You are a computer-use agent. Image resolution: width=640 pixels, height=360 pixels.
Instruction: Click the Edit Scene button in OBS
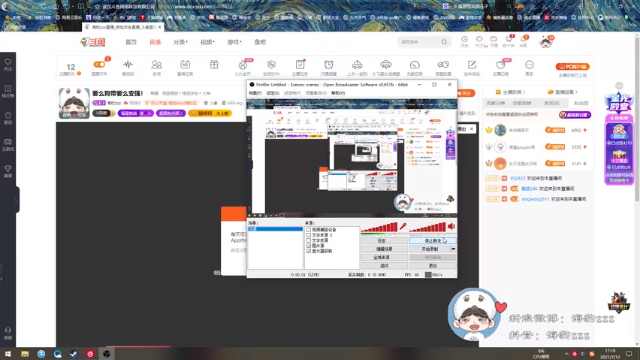[384, 249]
